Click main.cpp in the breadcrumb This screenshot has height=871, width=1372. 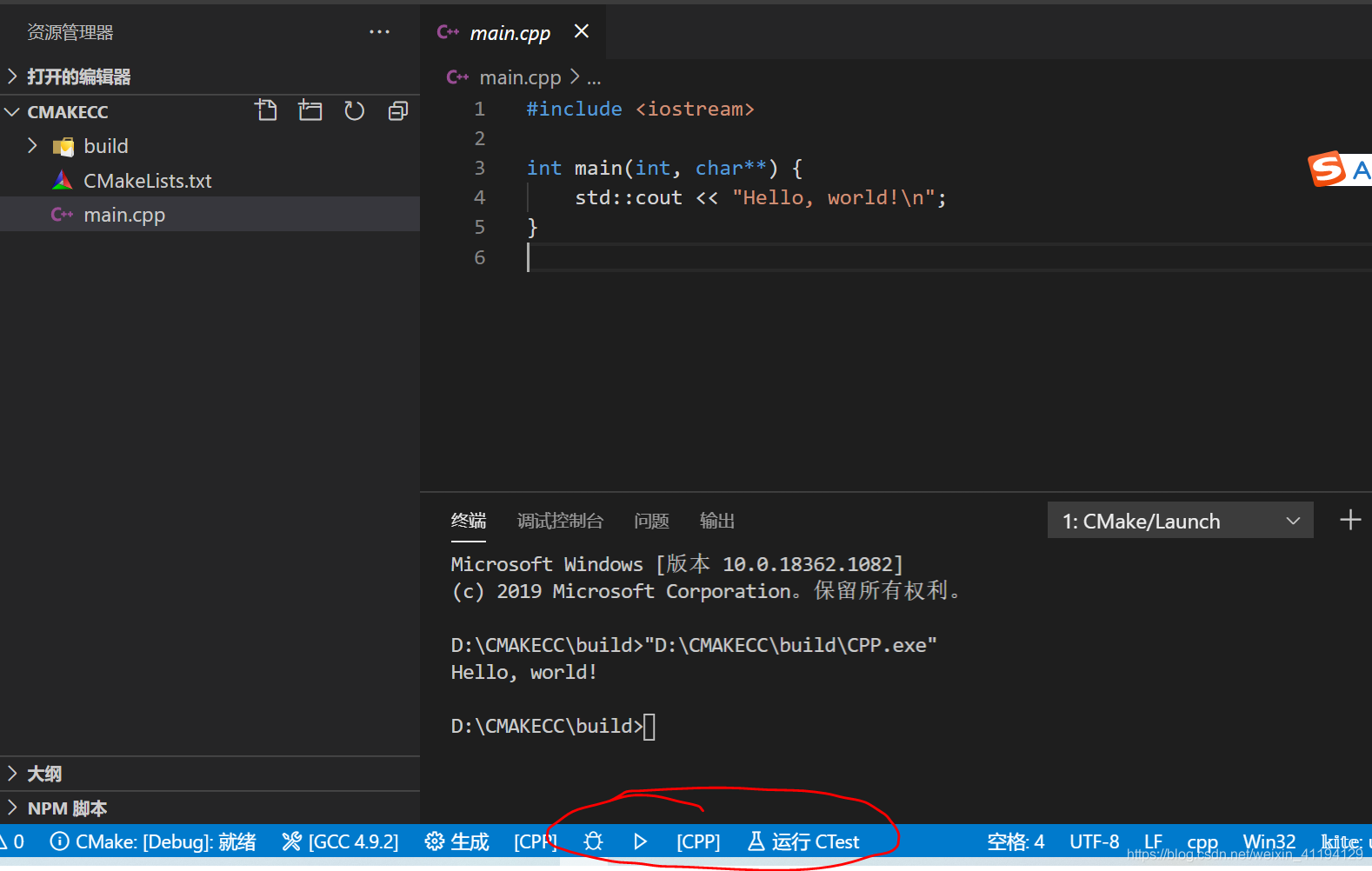[520, 77]
